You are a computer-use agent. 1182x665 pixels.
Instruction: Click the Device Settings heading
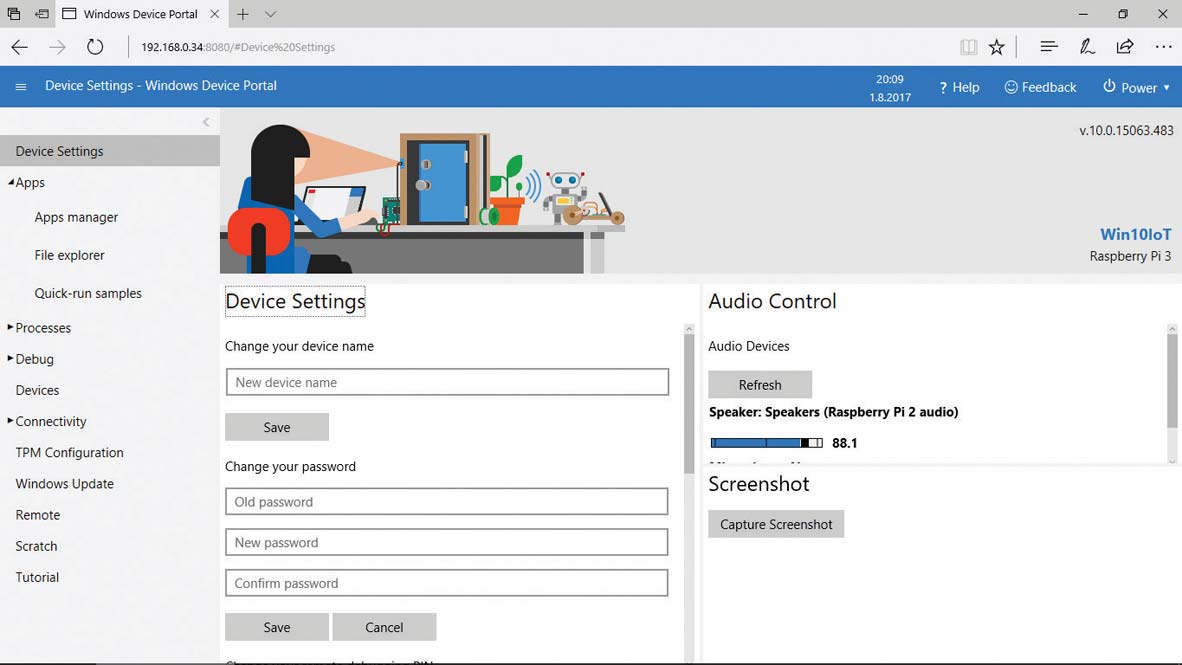point(295,301)
